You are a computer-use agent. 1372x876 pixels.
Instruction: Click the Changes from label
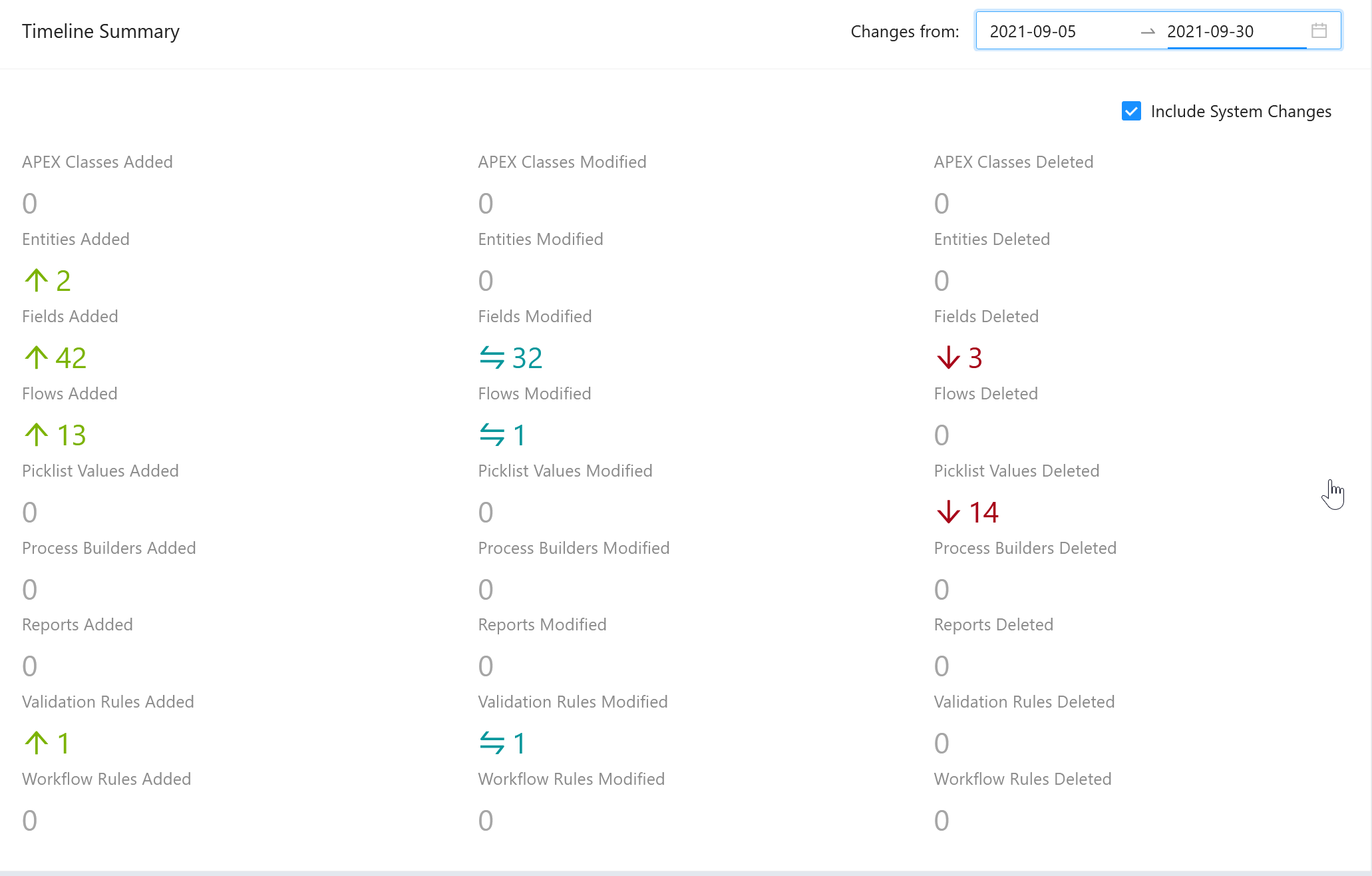[x=904, y=31]
